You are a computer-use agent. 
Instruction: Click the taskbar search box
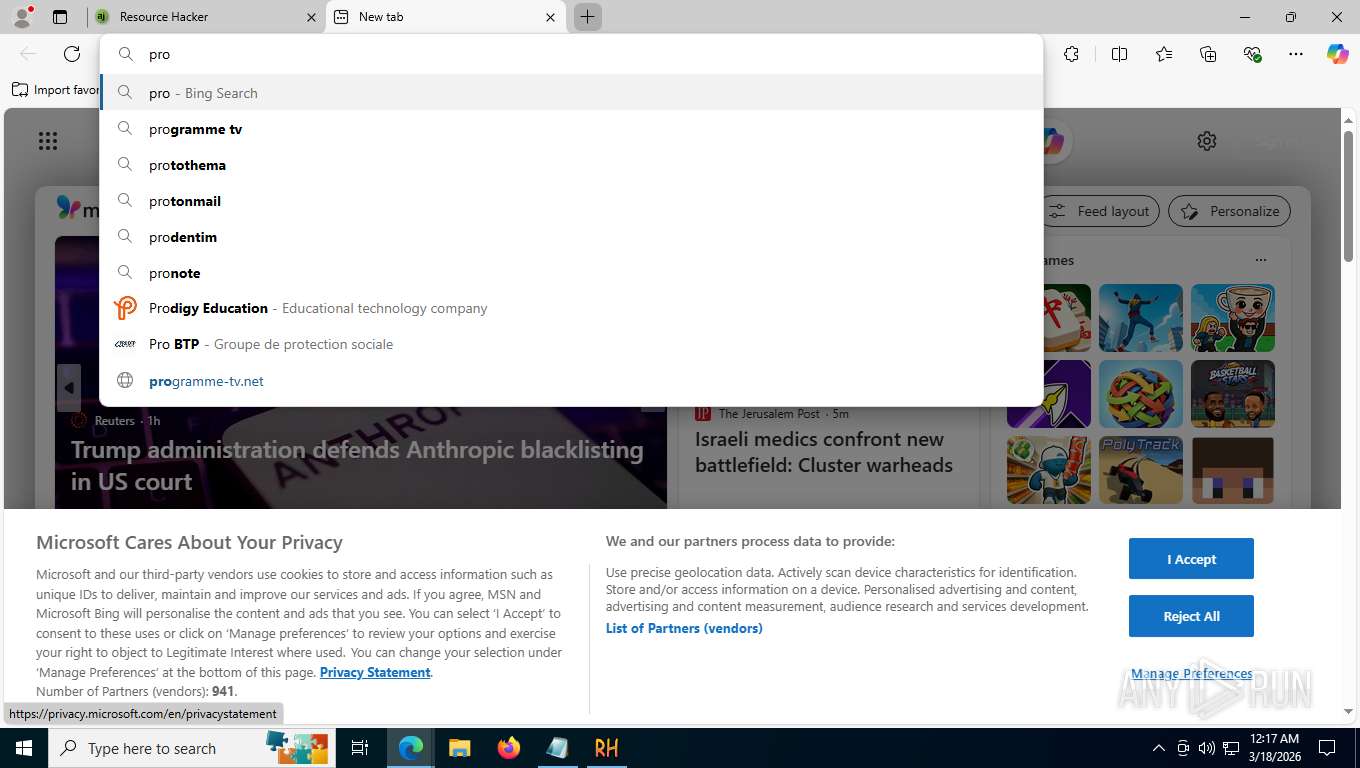[192, 747]
